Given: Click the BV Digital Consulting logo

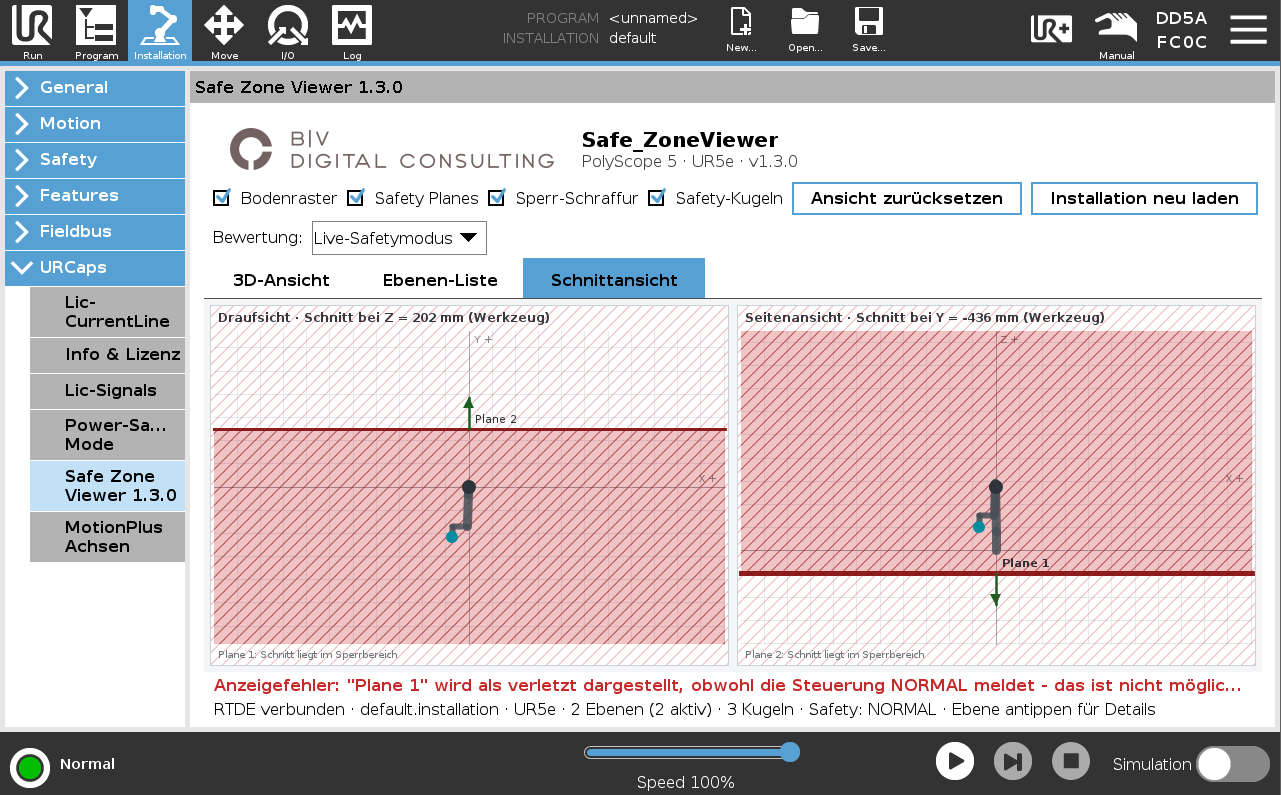Looking at the screenshot, I should pyautogui.click(x=391, y=149).
